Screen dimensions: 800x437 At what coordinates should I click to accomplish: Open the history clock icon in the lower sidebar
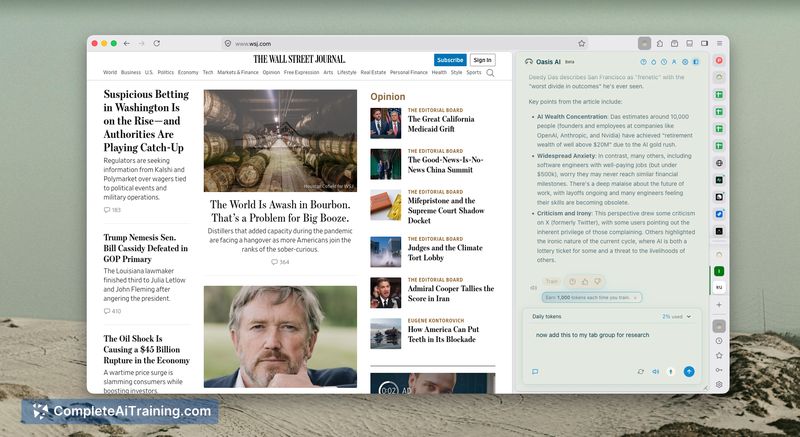pos(719,341)
